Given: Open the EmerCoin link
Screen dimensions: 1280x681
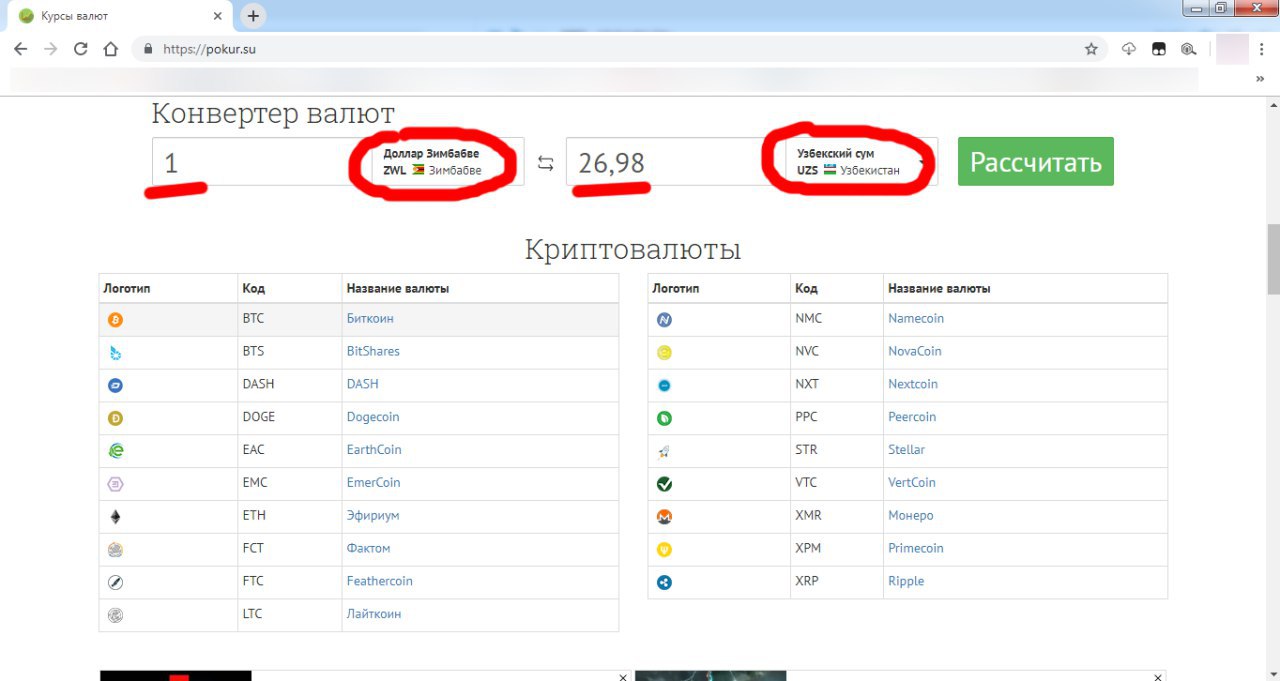Looking at the screenshot, I should 373,482.
